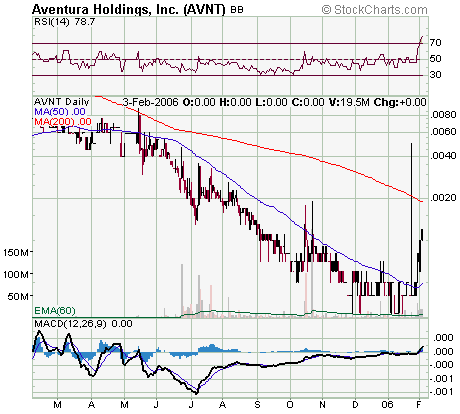The width and height of the screenshot is (460, 414).
Task: Click the 50M volume axis label
Action: click(19, 296)
